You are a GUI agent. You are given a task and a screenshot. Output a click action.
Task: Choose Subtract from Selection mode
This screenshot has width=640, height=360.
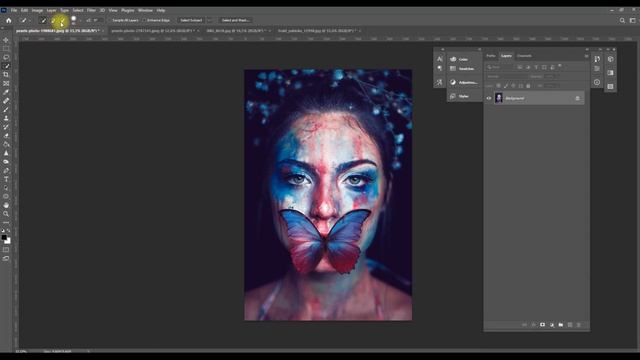(x=62, y=20)
